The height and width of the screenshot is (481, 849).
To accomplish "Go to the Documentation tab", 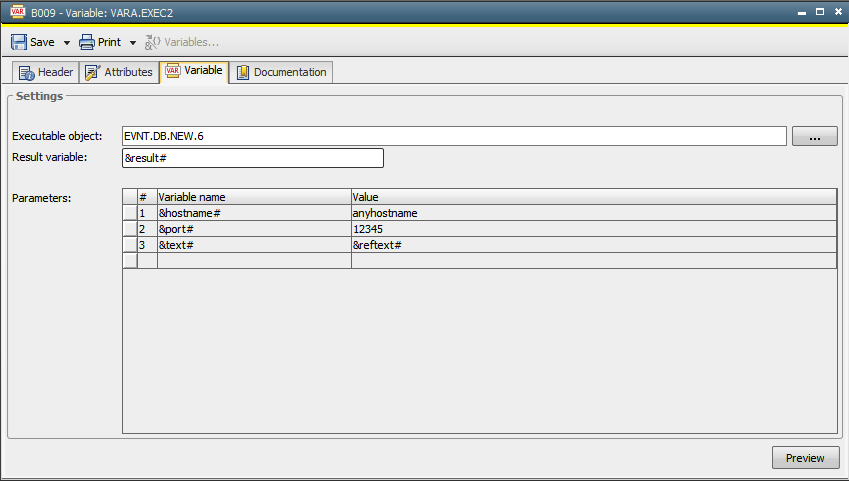I will coord(281,72).
